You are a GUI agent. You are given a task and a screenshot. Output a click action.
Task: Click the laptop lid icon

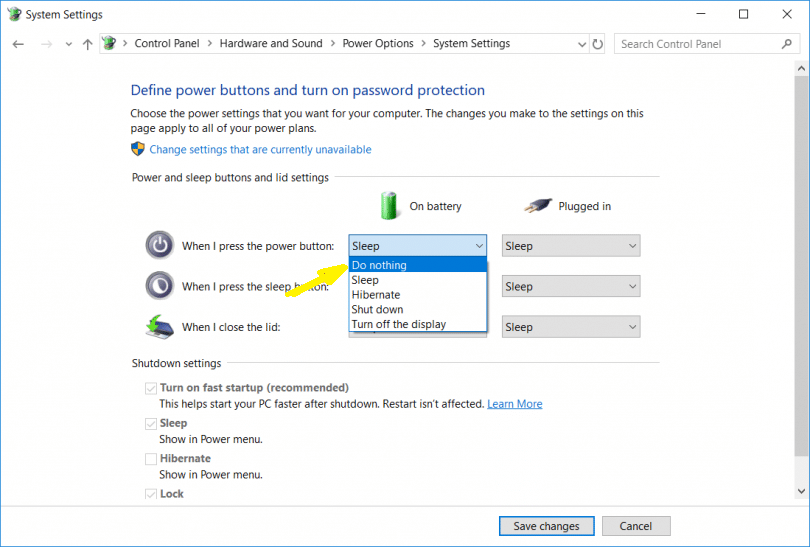160,327
